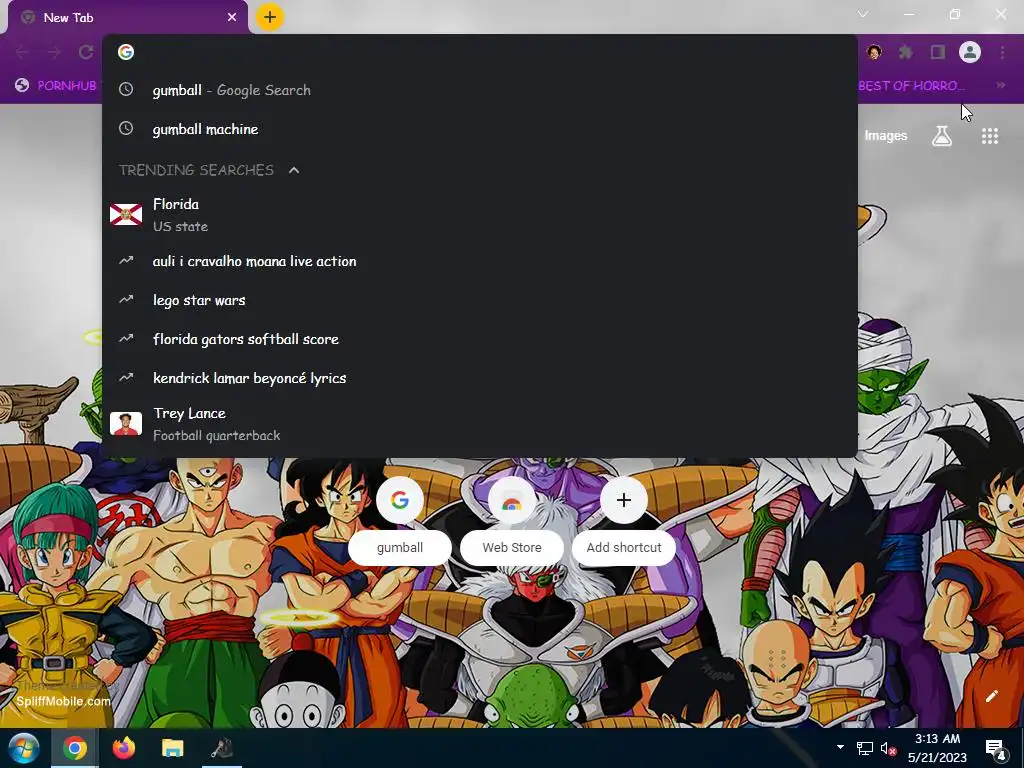This screenshot has height=768, width=1024.
Task: Click the tab search chevron in title bar
Action: pyautogui.click(x=863, y=14)
